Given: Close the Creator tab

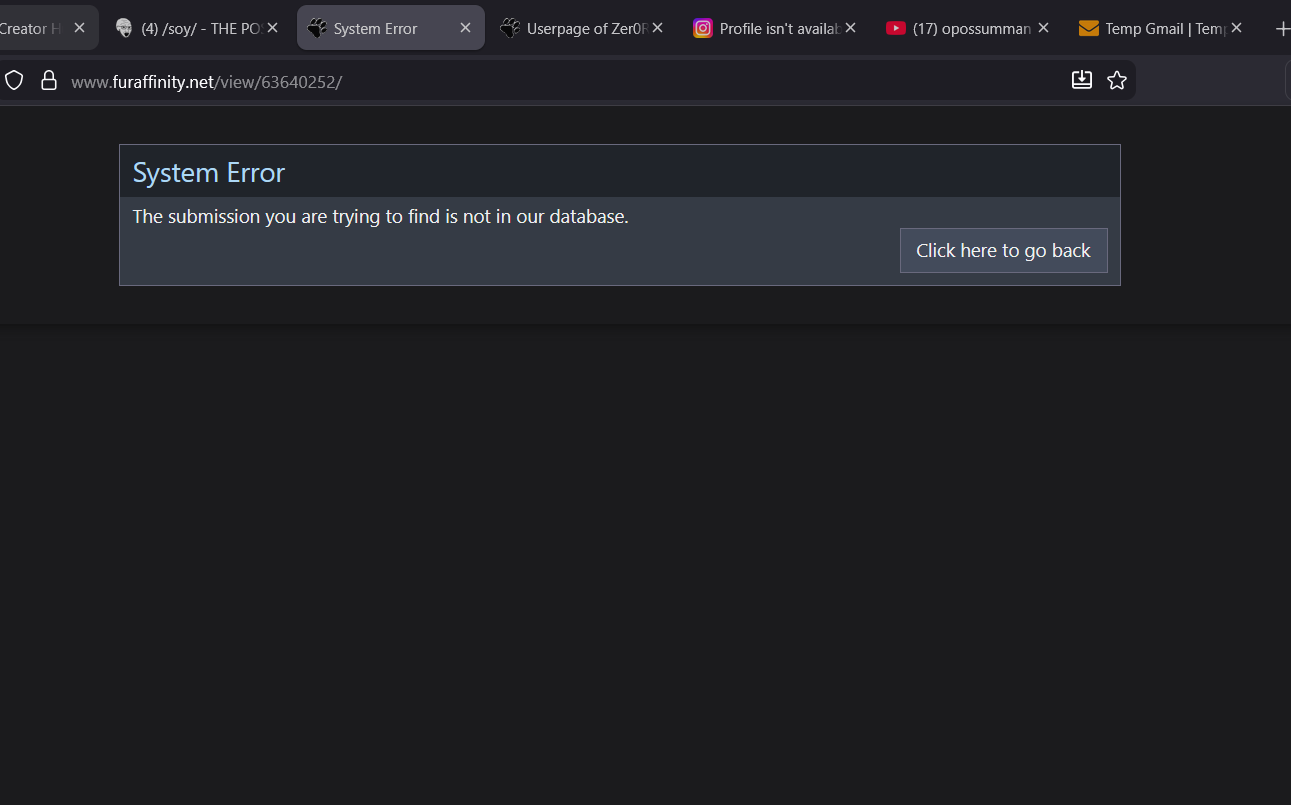Looking at the screenshot, I should [x=79, y=28].
